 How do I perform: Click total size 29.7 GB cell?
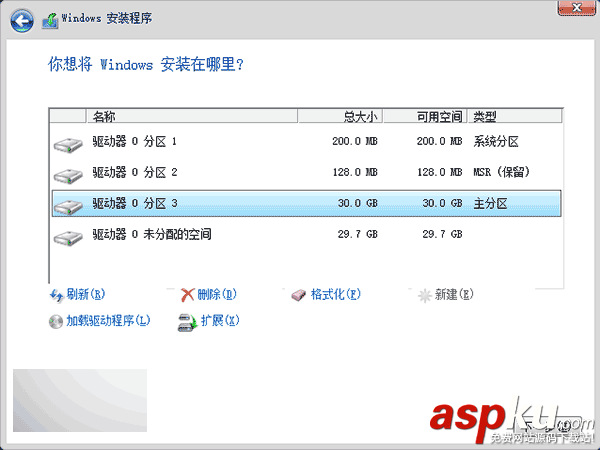tap(358, 234)
